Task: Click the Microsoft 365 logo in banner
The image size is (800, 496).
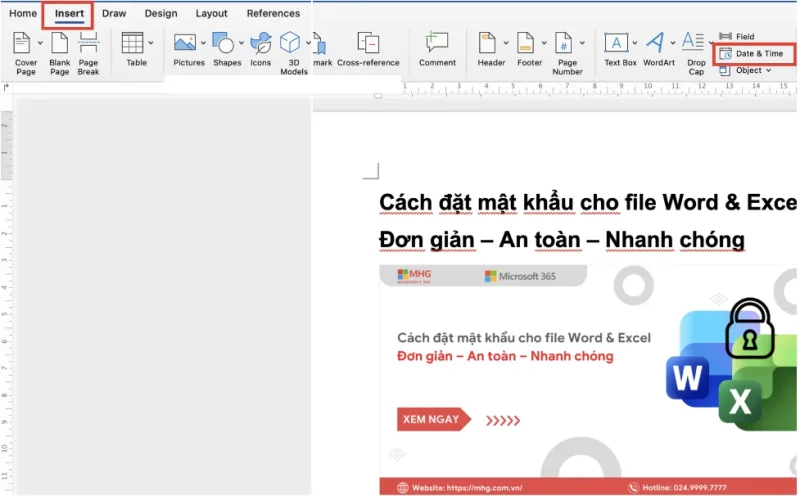Action: pos(520,276)
